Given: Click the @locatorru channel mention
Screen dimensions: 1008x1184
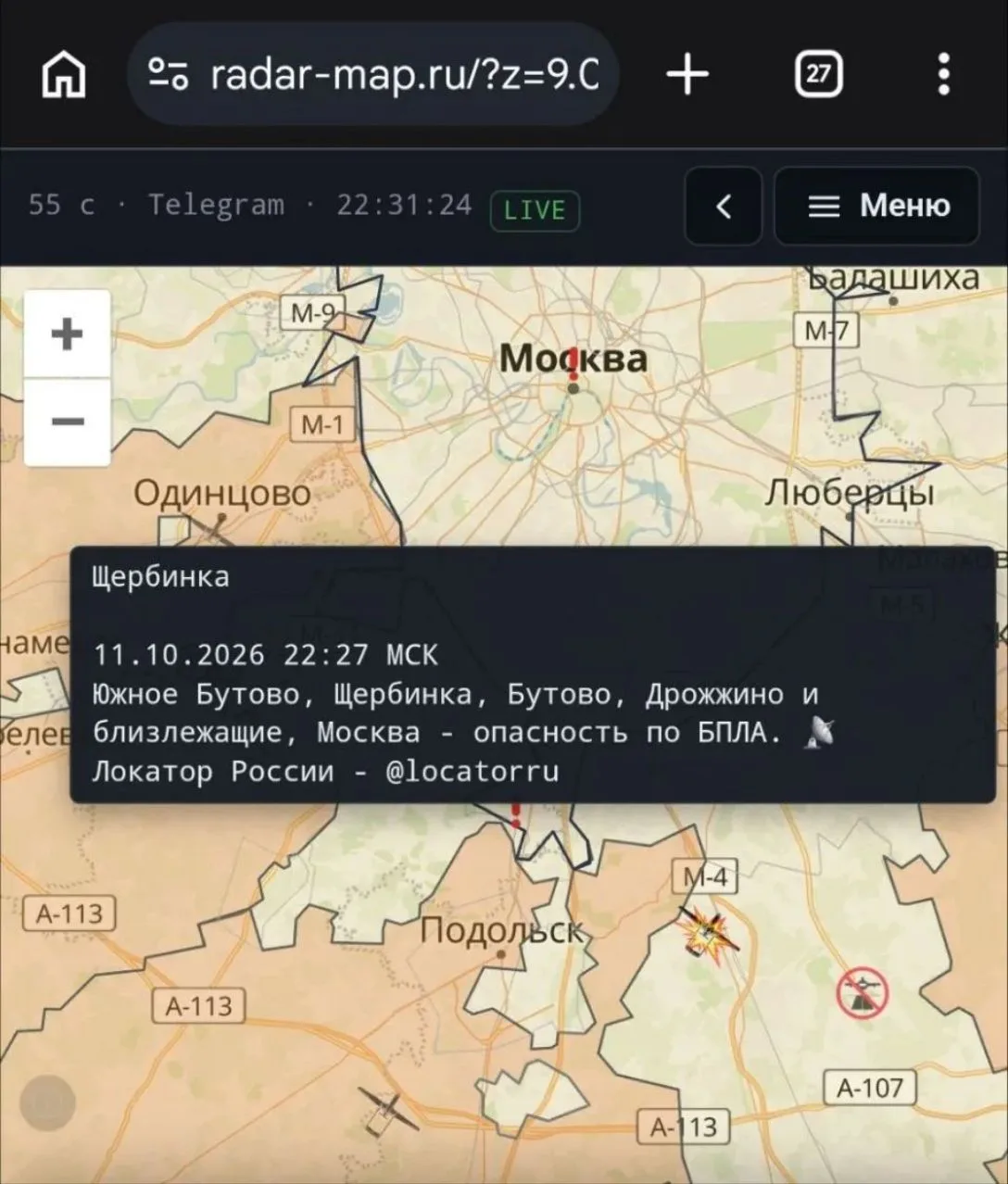Looking at the screenshot, I should [x=472, y=771].
